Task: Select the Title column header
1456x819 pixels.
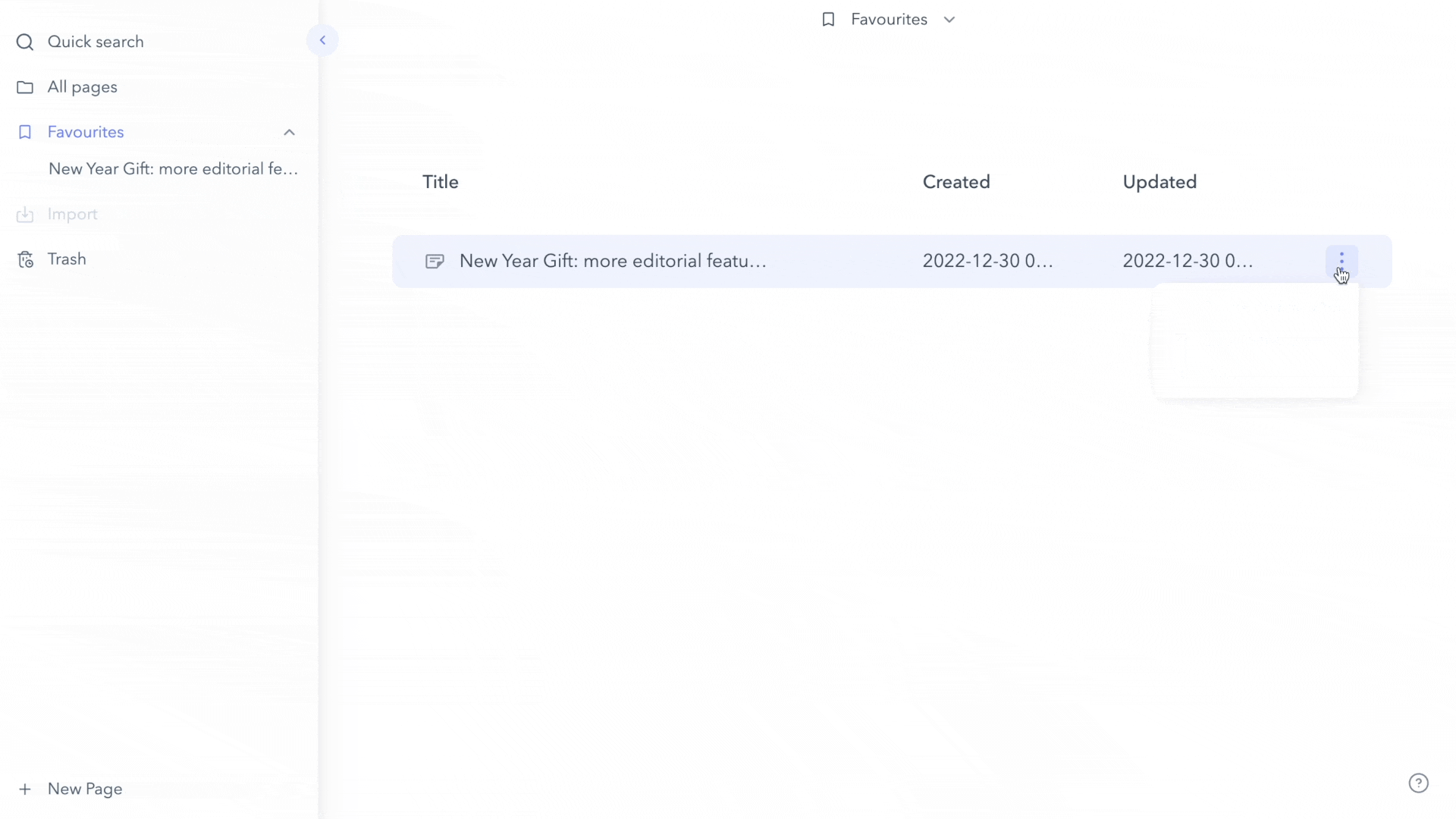Action: coord(440,182)
